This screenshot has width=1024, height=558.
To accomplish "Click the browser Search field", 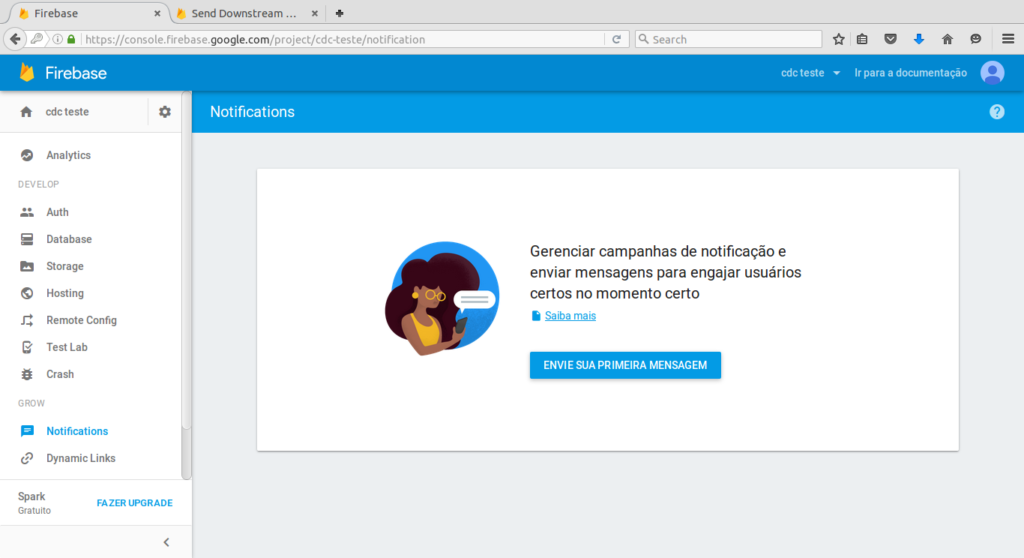I will [x=729, y=39].
